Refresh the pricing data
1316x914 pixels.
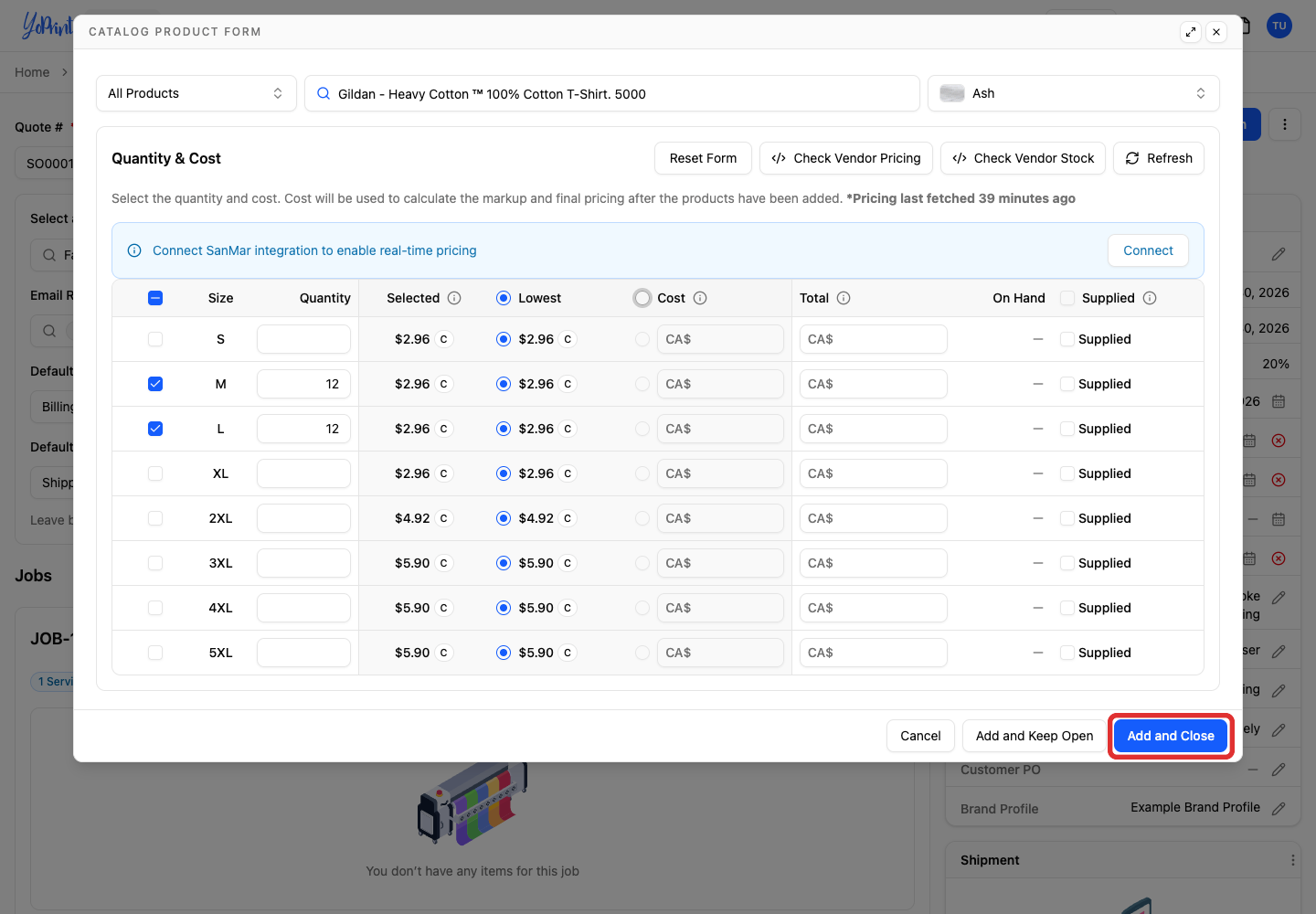point(1159,158)
